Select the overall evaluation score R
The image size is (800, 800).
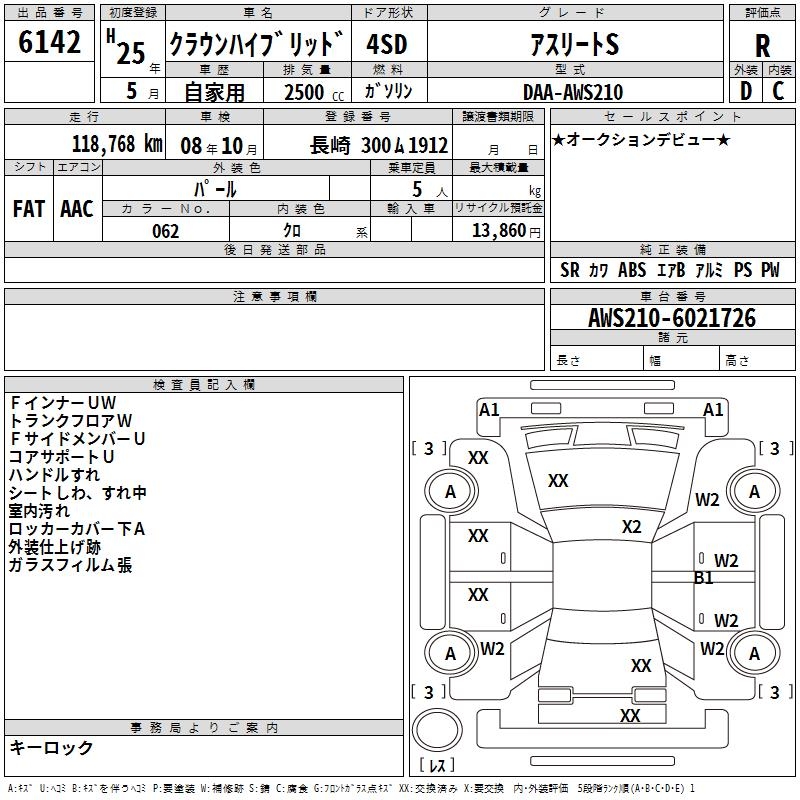(762, 45)
